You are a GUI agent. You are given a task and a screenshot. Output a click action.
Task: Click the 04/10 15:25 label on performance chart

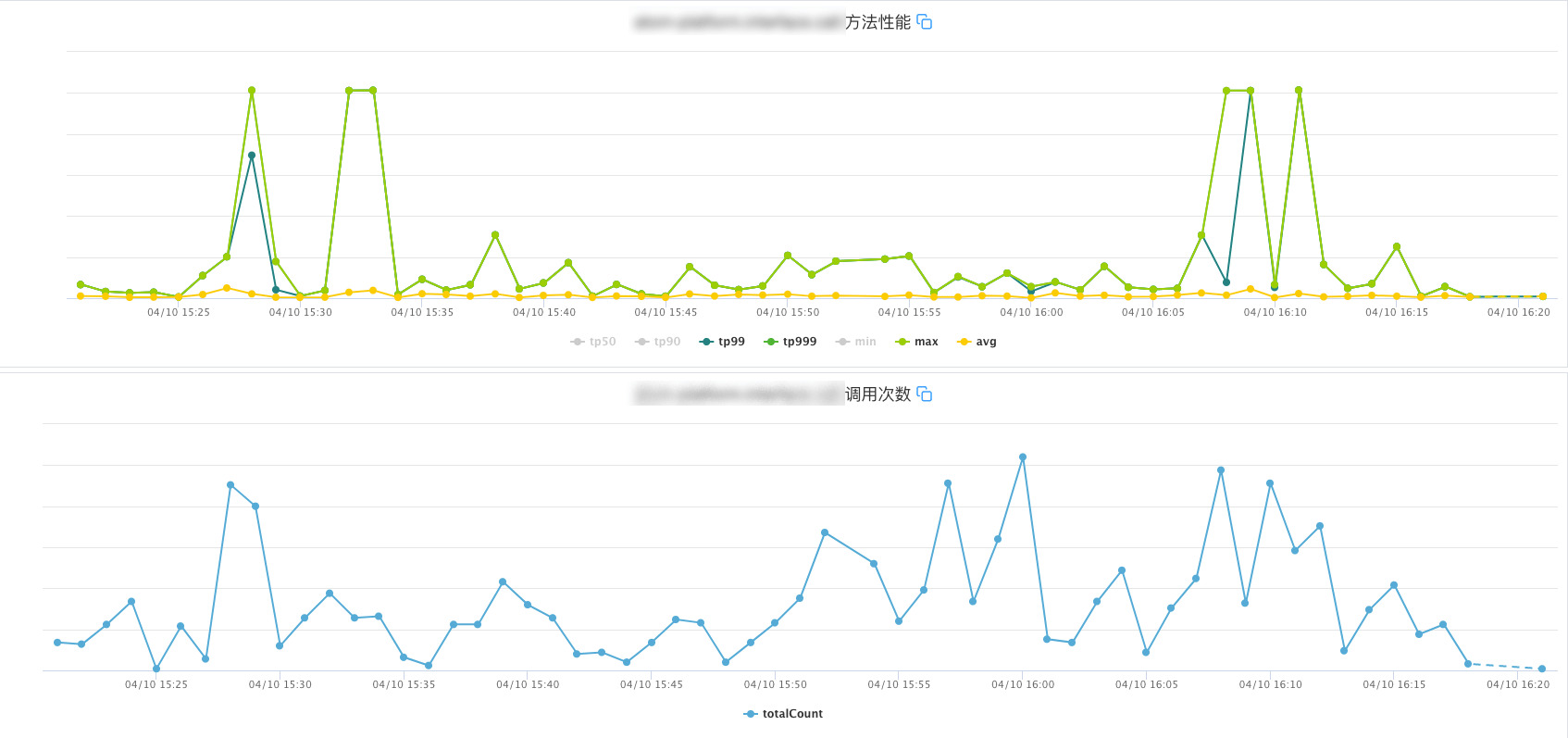(179, 312)
